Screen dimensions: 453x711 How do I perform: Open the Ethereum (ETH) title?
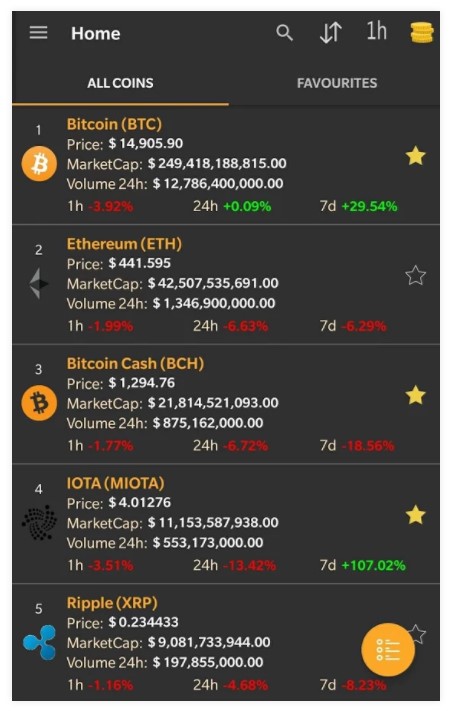point(124,244)
